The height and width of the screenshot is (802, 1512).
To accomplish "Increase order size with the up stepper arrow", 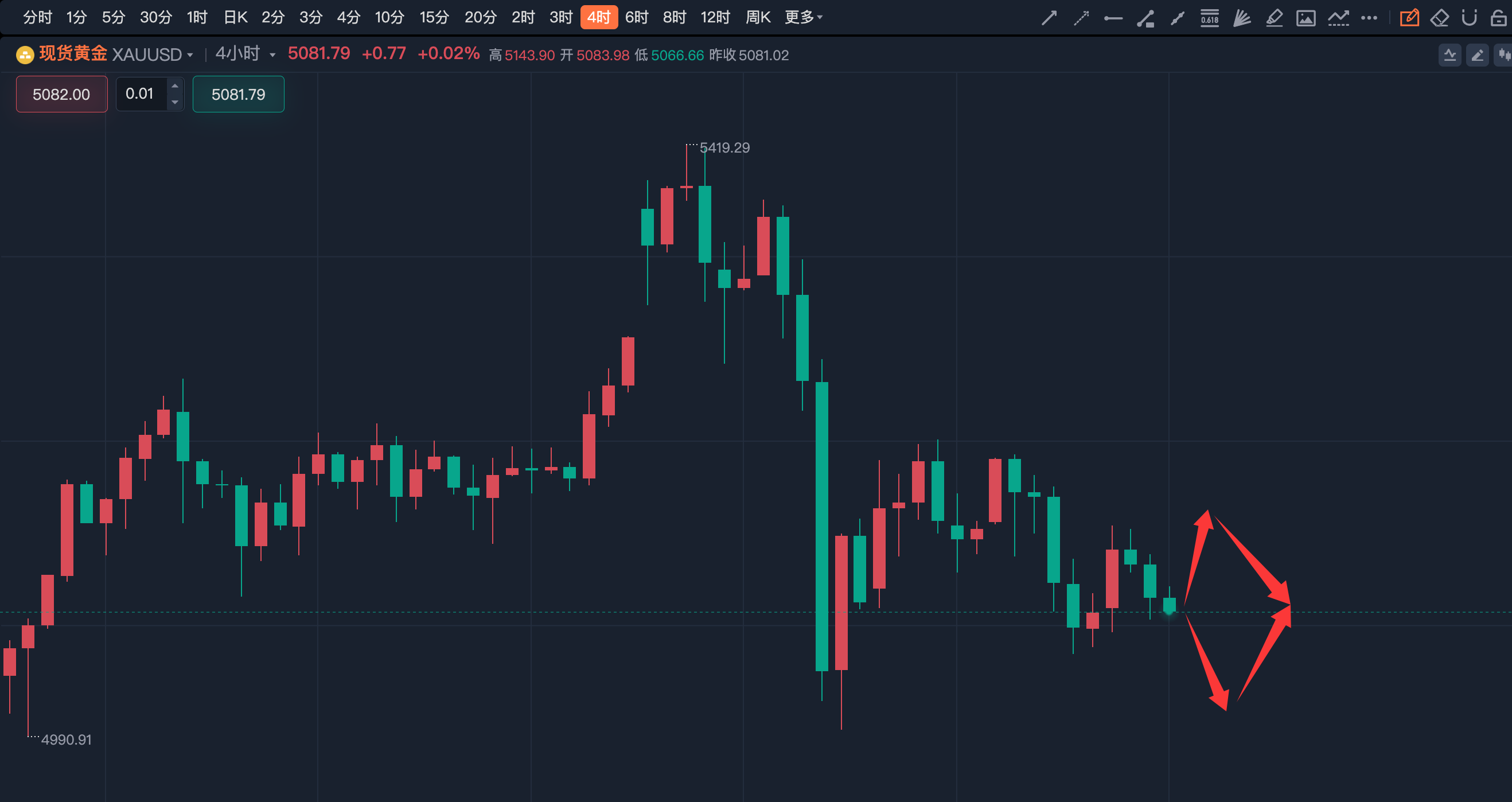I will [175, 85].
